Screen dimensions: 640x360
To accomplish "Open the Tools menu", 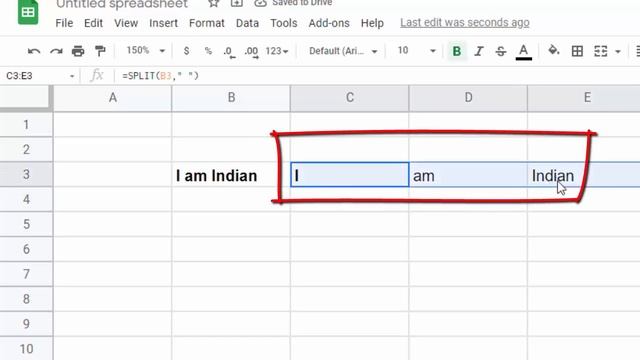I will (x=284, y=23).
